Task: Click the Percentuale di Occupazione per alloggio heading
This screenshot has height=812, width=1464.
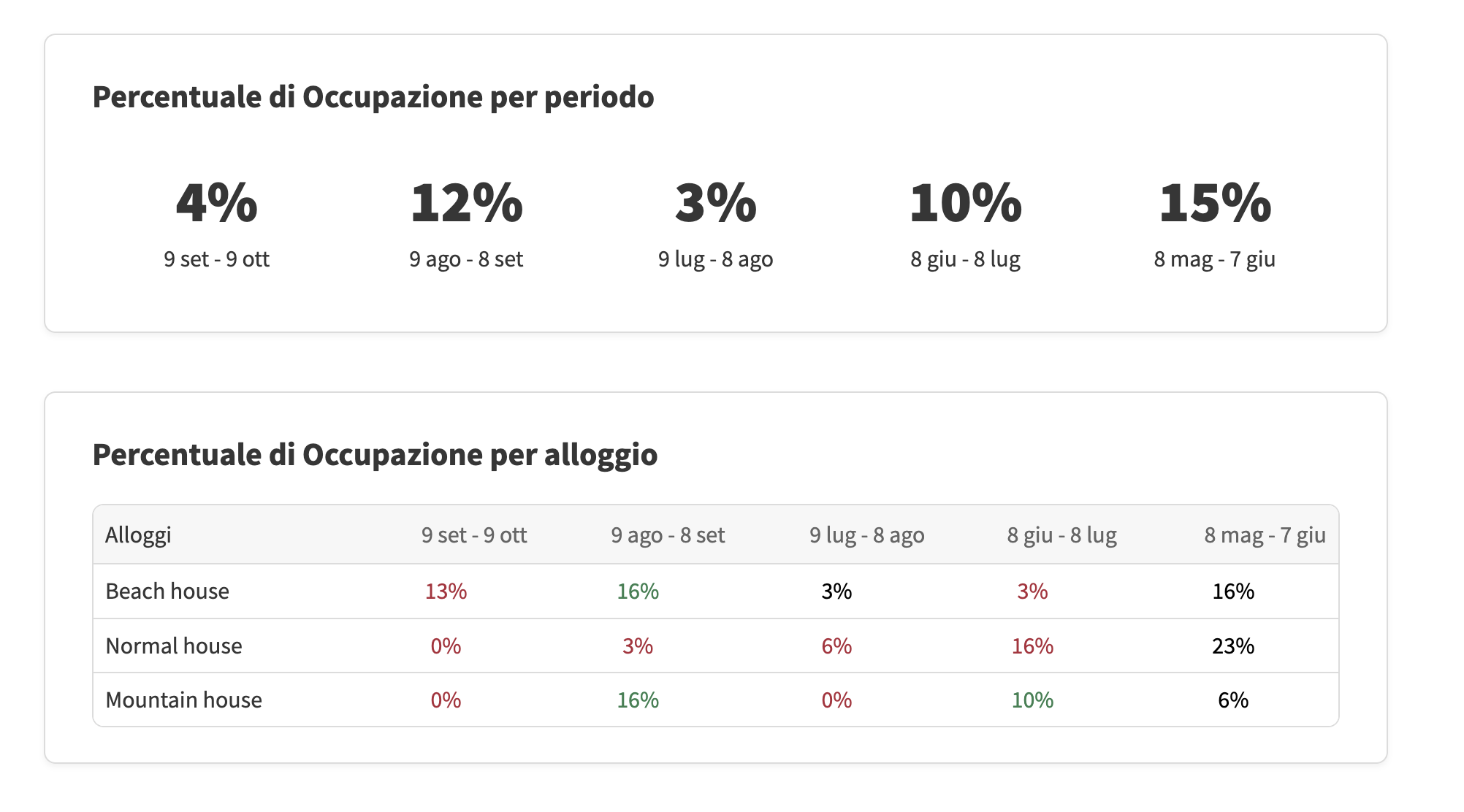Action: coord(375,455)
